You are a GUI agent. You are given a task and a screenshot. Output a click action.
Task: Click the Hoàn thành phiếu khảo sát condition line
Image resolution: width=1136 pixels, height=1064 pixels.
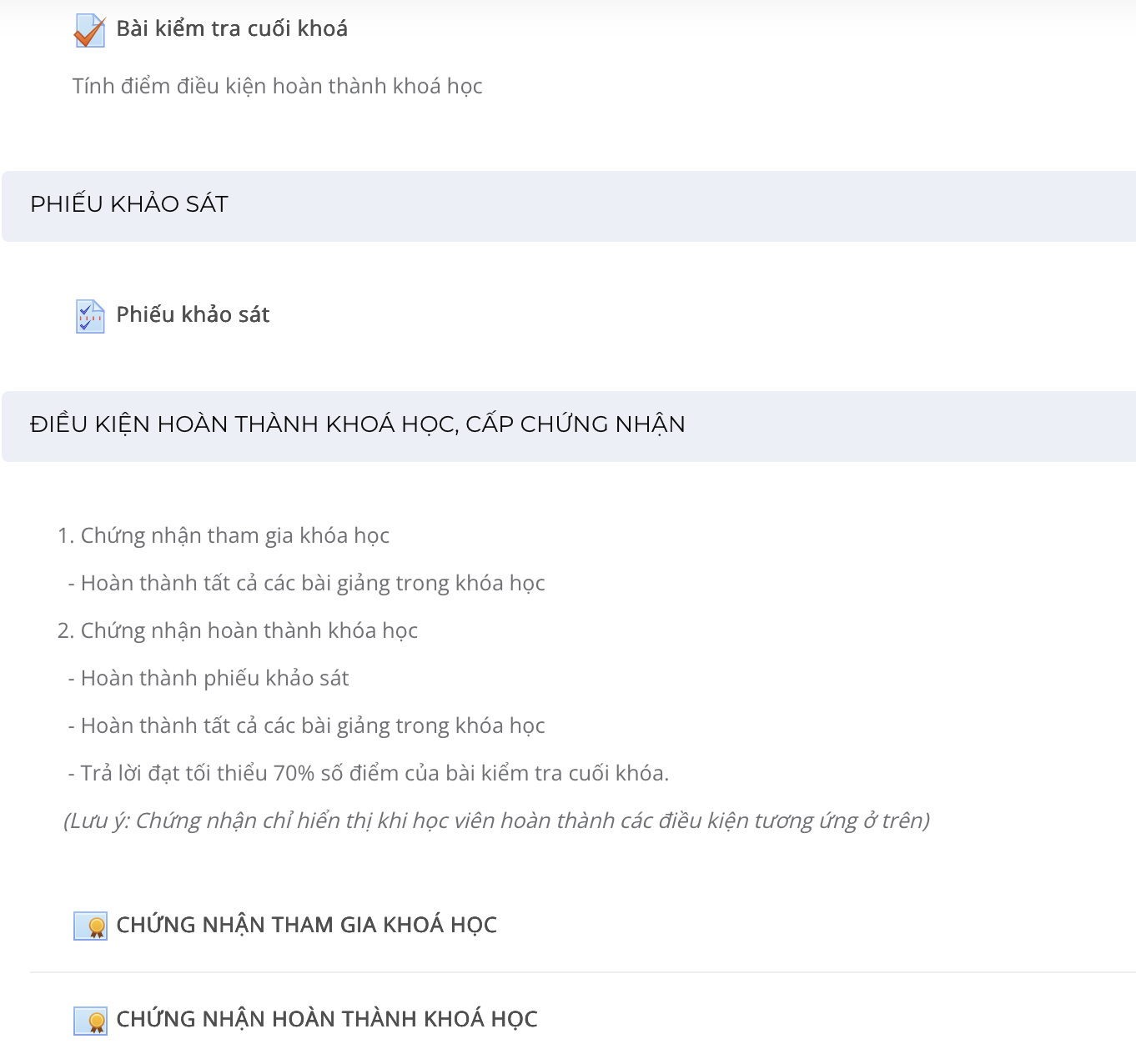coord(208,678)
